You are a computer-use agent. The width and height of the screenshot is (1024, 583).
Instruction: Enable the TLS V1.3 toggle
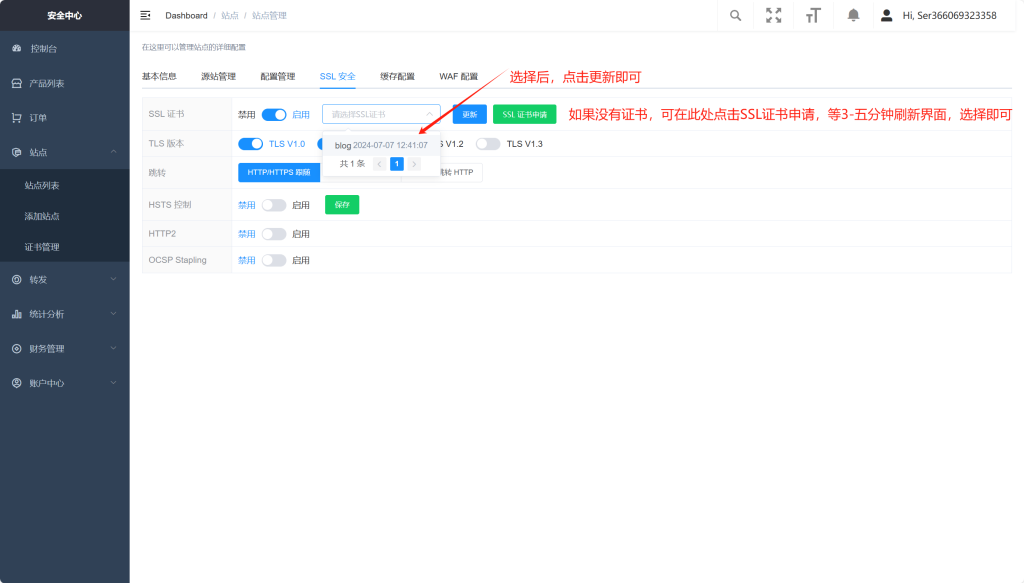pyautogui.click(x=488, y=143)
